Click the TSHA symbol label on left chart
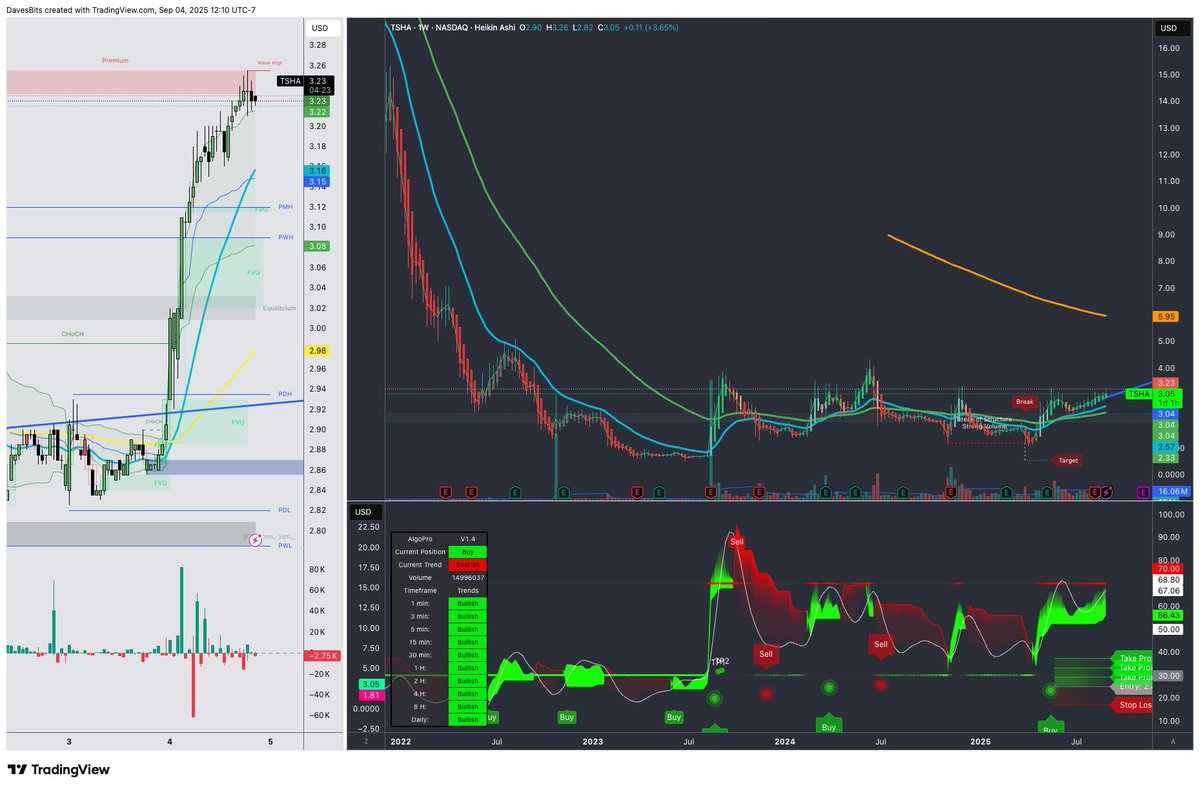 (289, 81)
